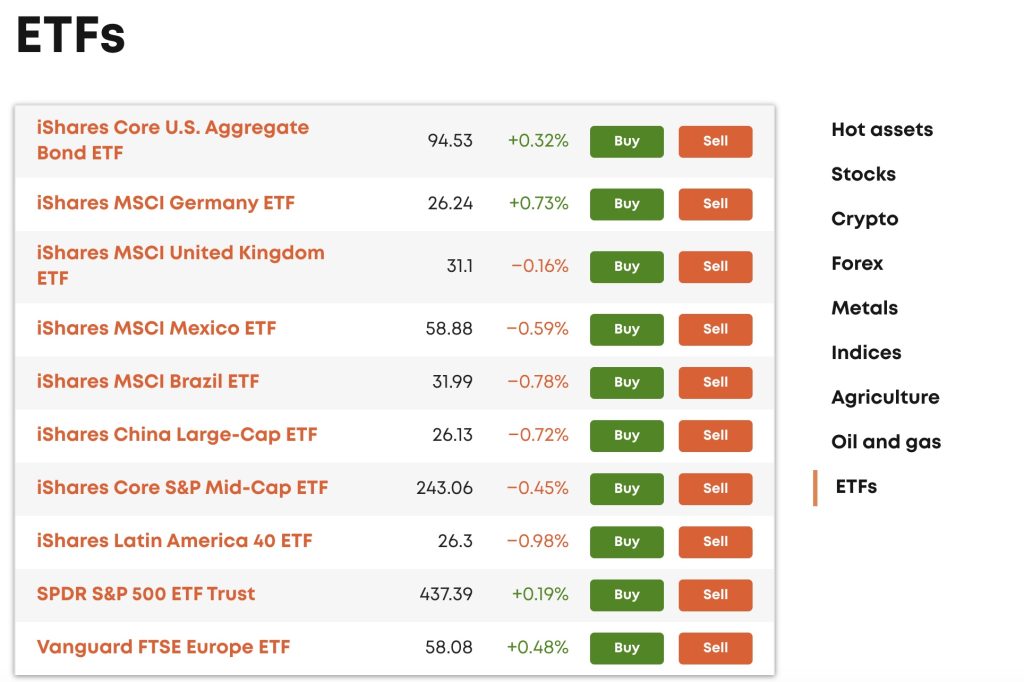Buy the iShares MSCI Brazil ETF
Image resolution: width=1024 pixels, height=682 pixels.
click(x=626, y=382)
